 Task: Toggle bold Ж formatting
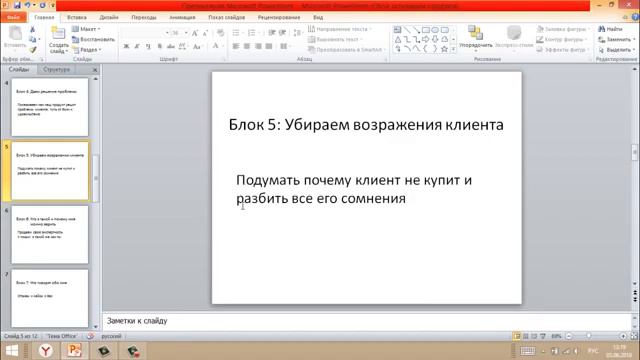click(127, 46)
